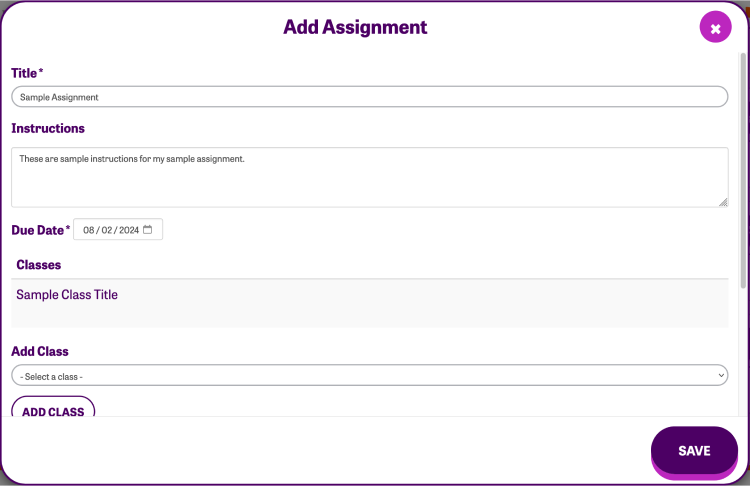Select the Sample Class Title entry
The width and height of the screenshot is (750, 486).
click(x=67, y=295)
